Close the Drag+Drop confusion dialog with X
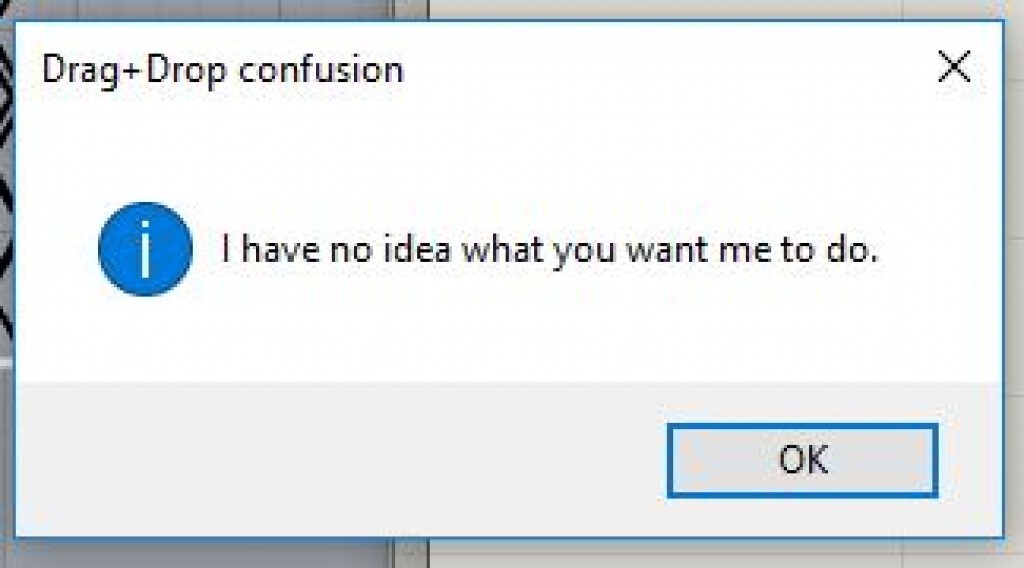 954,69
